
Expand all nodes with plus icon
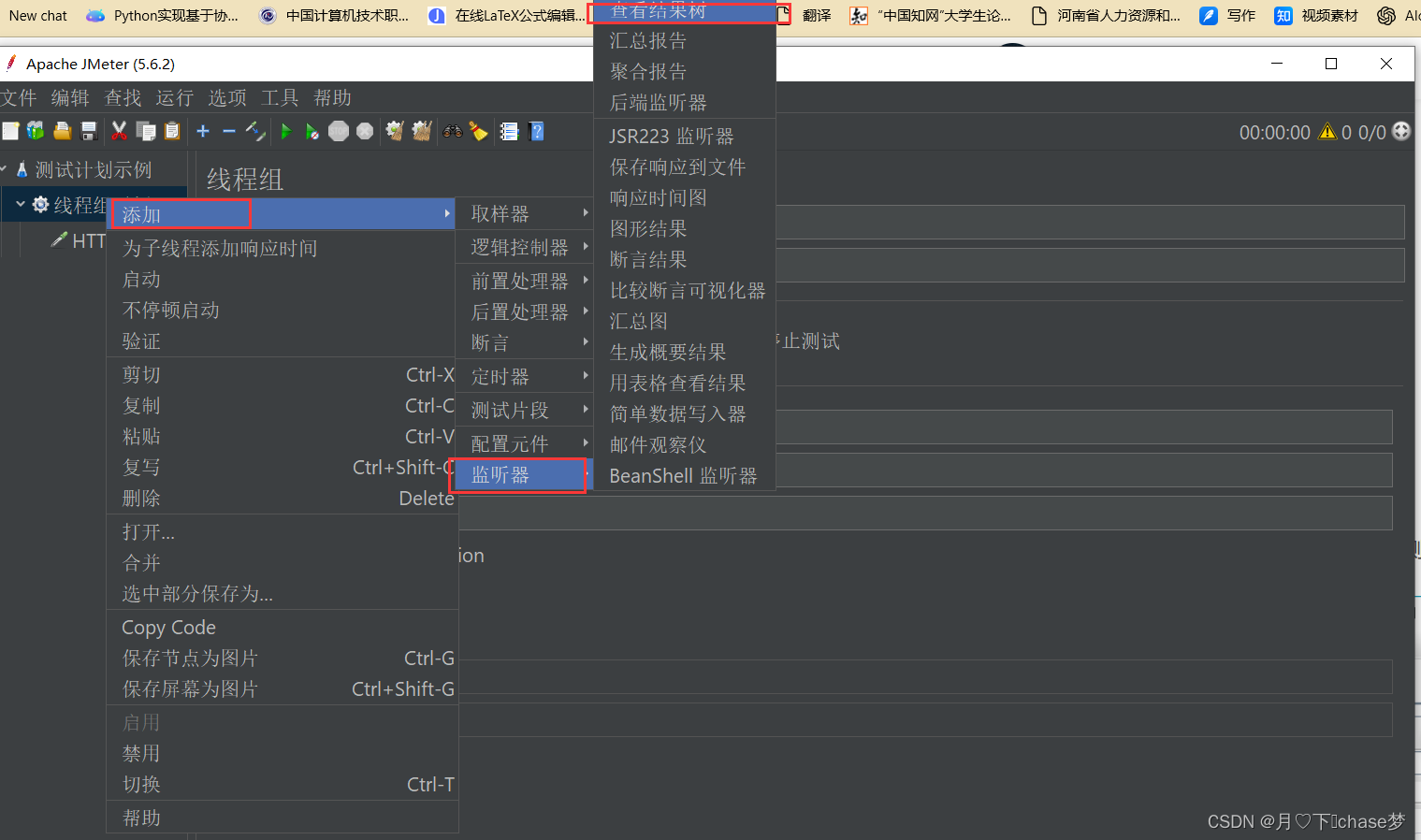(x=203, y=131)
